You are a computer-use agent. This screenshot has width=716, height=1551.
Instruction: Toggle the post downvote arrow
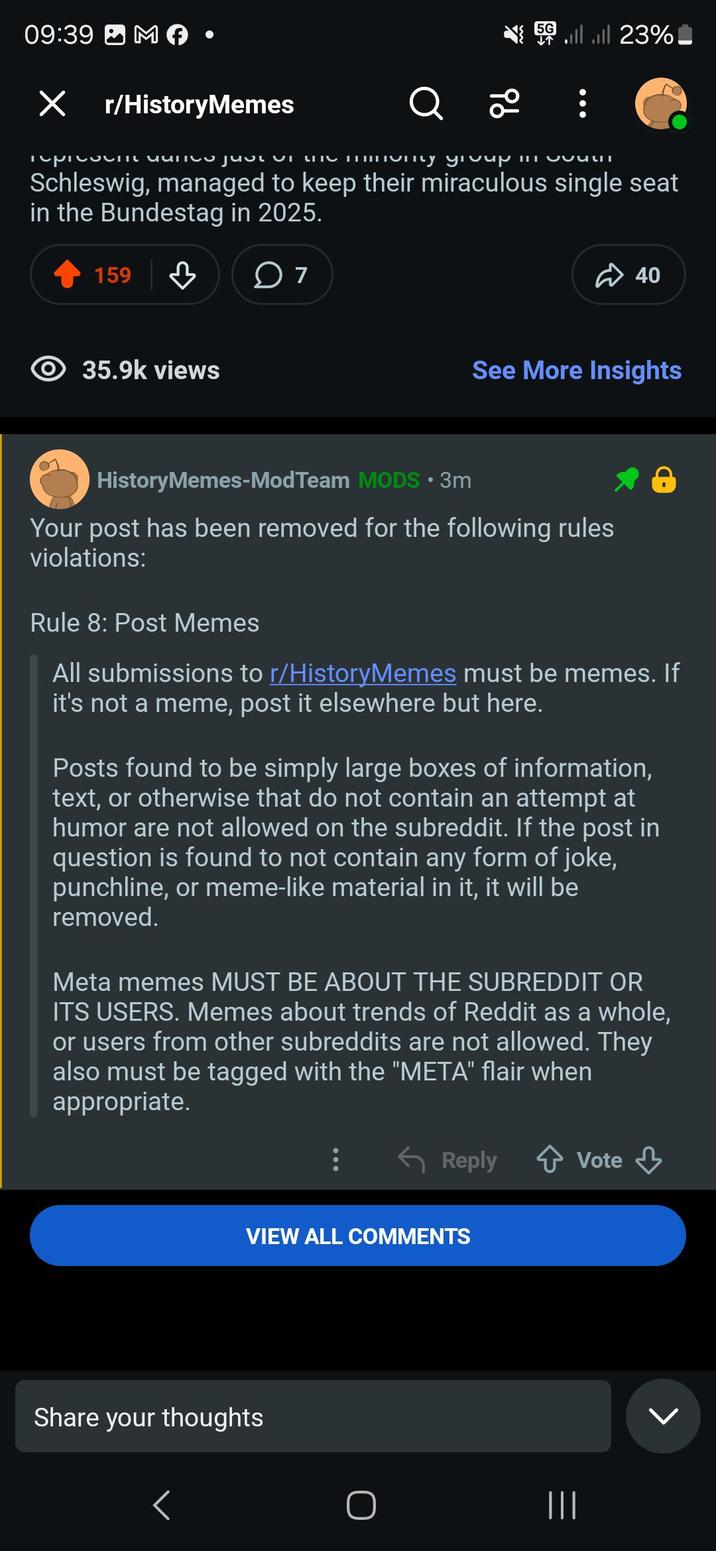pos(183,275)
